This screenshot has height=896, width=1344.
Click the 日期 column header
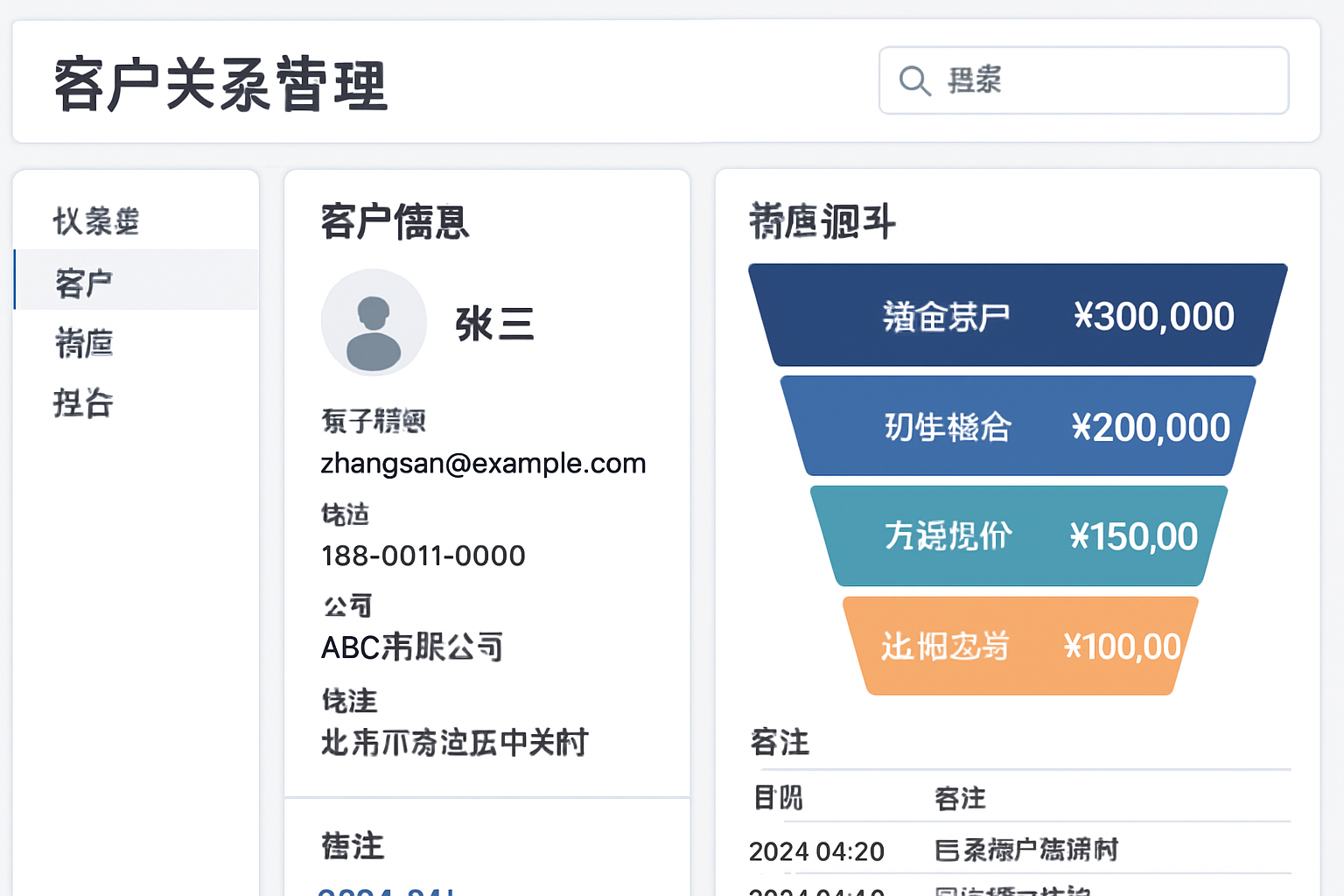(777, 798)
